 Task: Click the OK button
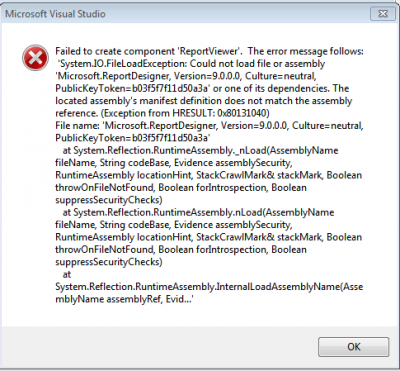pyautogui.click(x=353, y=347)
